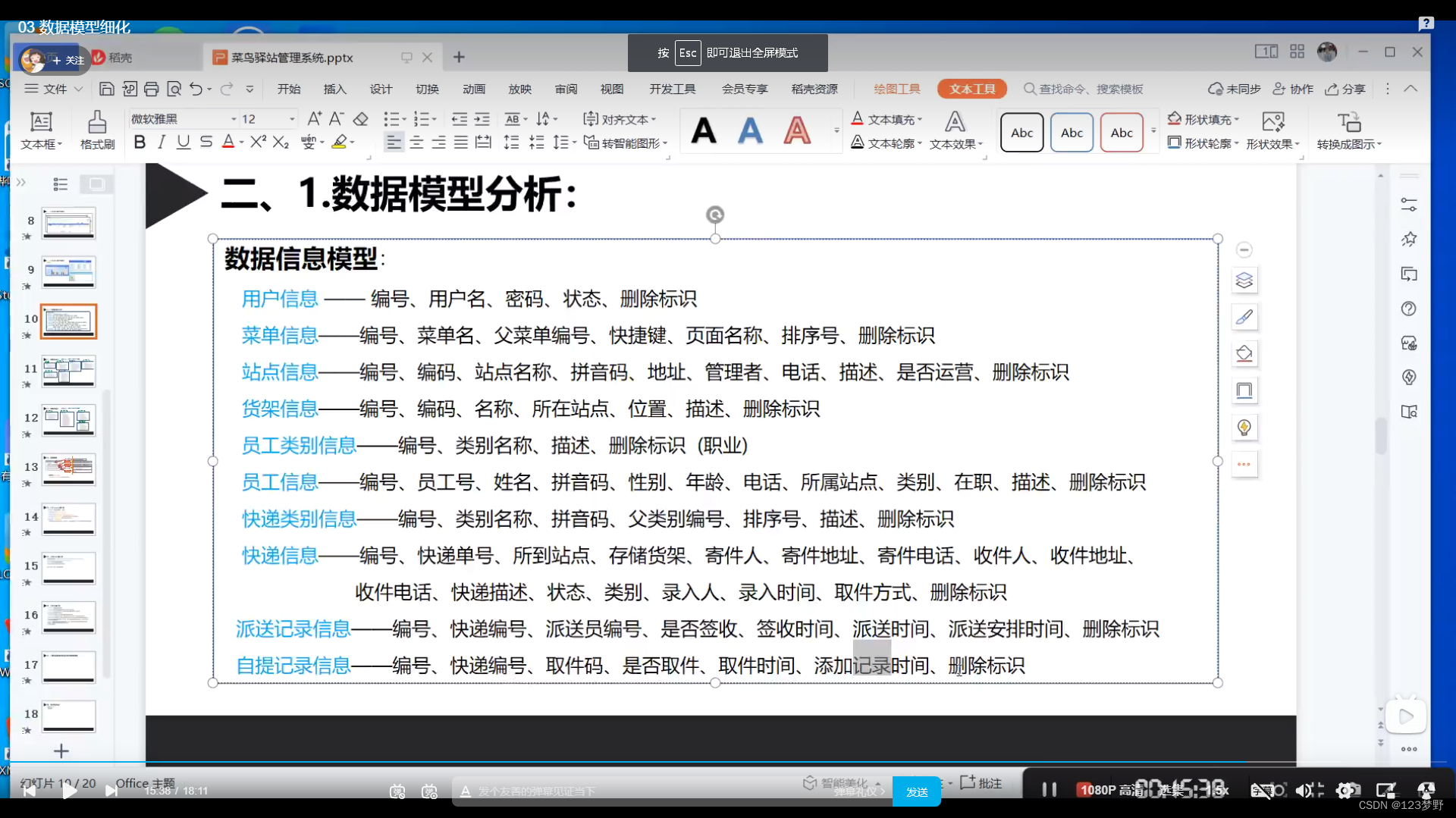
Task: Open the 形状填充 dropdown
Action: [x=1203, y=119]
